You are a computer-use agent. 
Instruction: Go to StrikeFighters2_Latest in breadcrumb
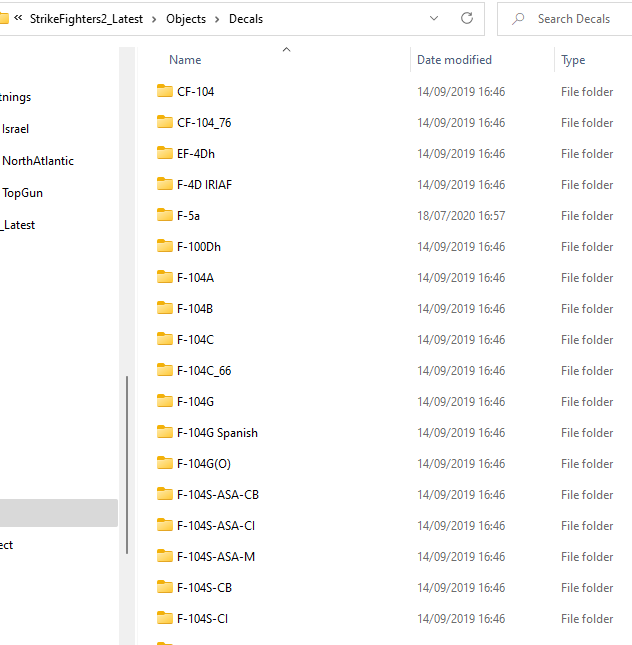[x=86, y=19]
